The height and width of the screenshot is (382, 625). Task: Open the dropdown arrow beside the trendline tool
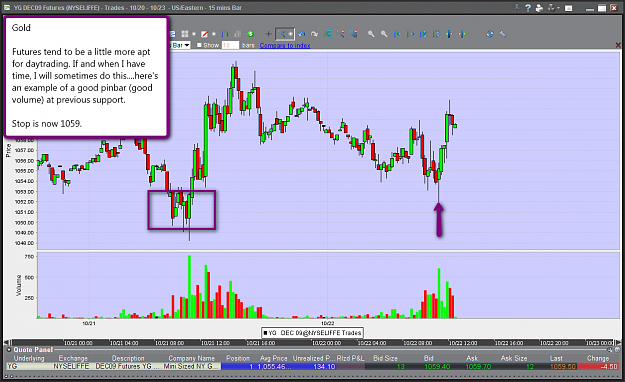[x=291, y=34]
